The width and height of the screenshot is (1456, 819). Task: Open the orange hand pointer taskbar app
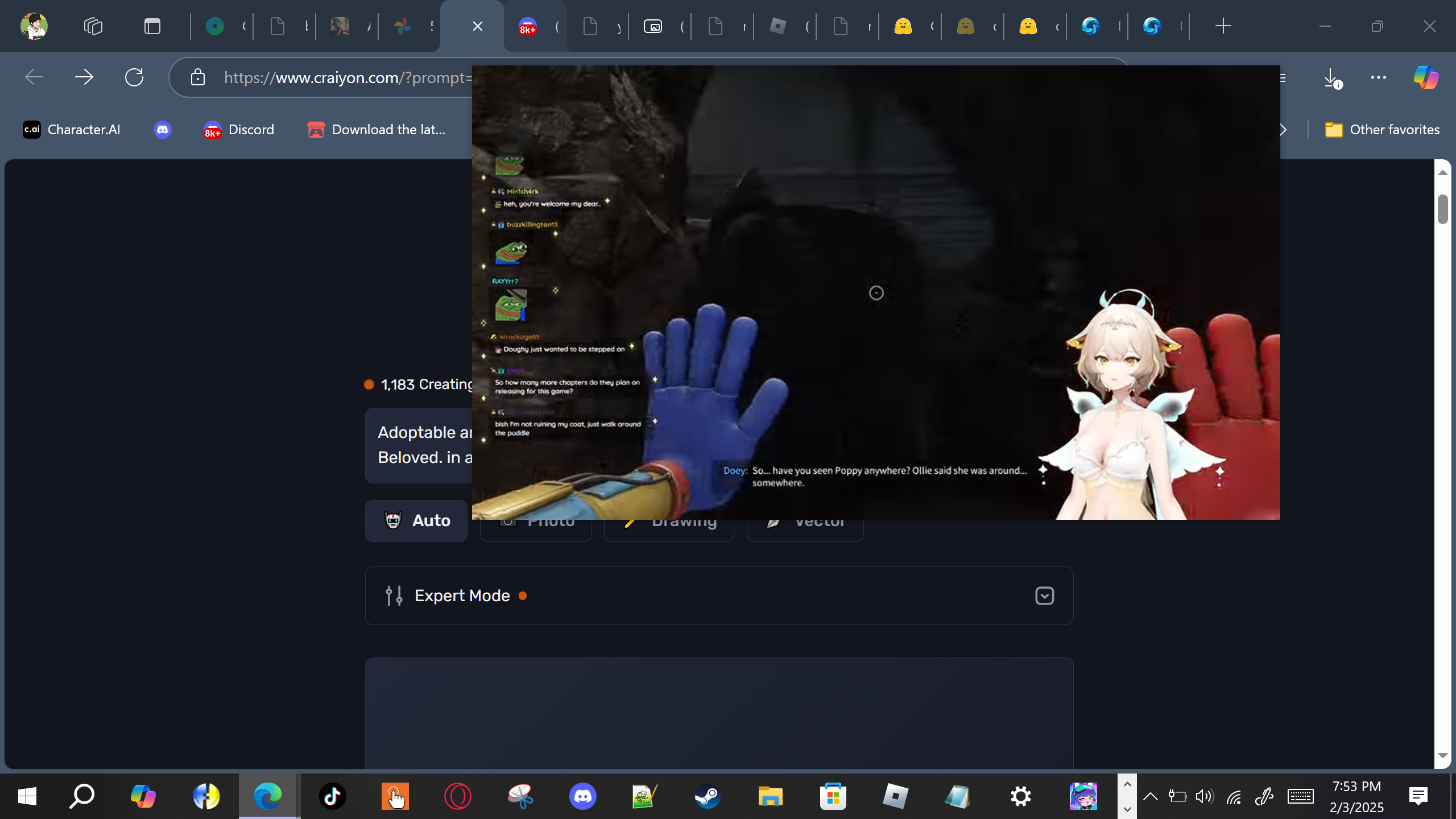coord(395,796)
